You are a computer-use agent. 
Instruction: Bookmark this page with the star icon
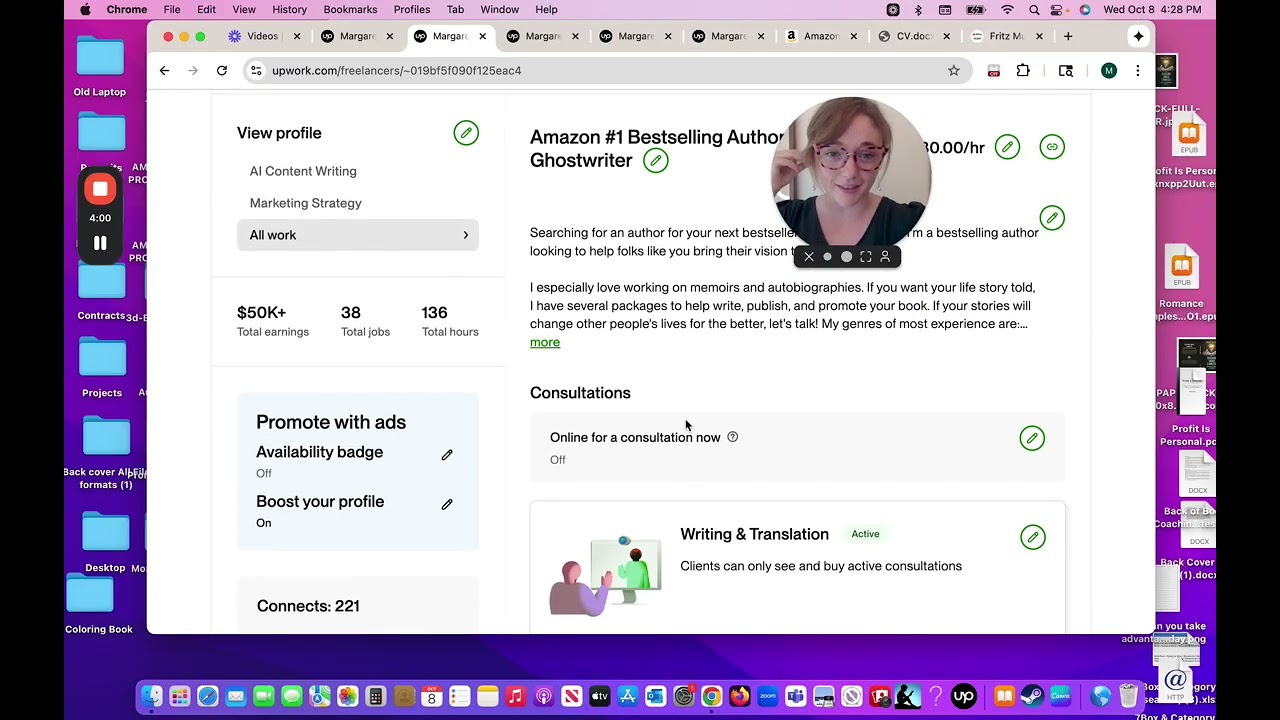pyautogui.click(x=954, y=71)
